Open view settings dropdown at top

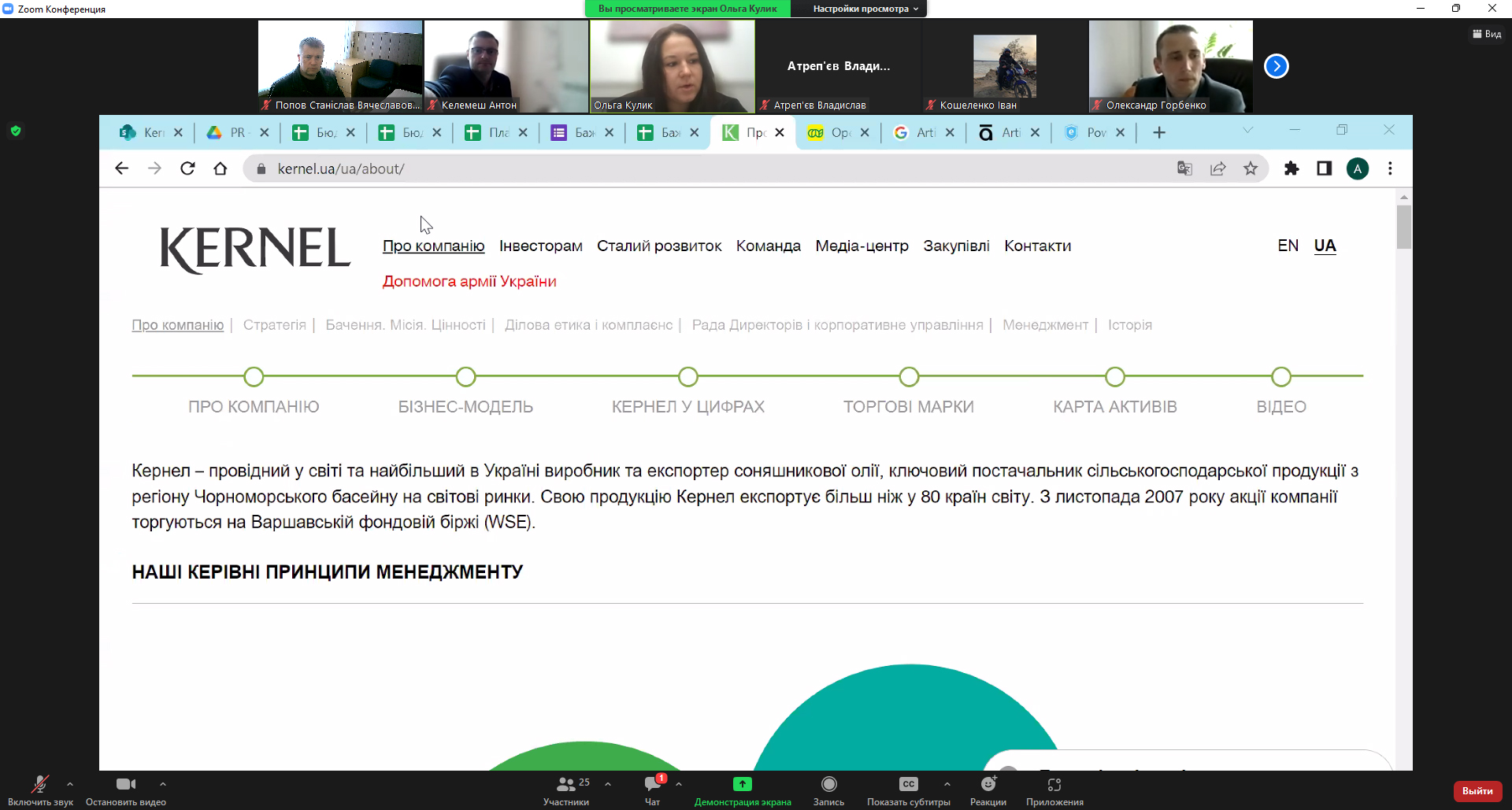865,9
